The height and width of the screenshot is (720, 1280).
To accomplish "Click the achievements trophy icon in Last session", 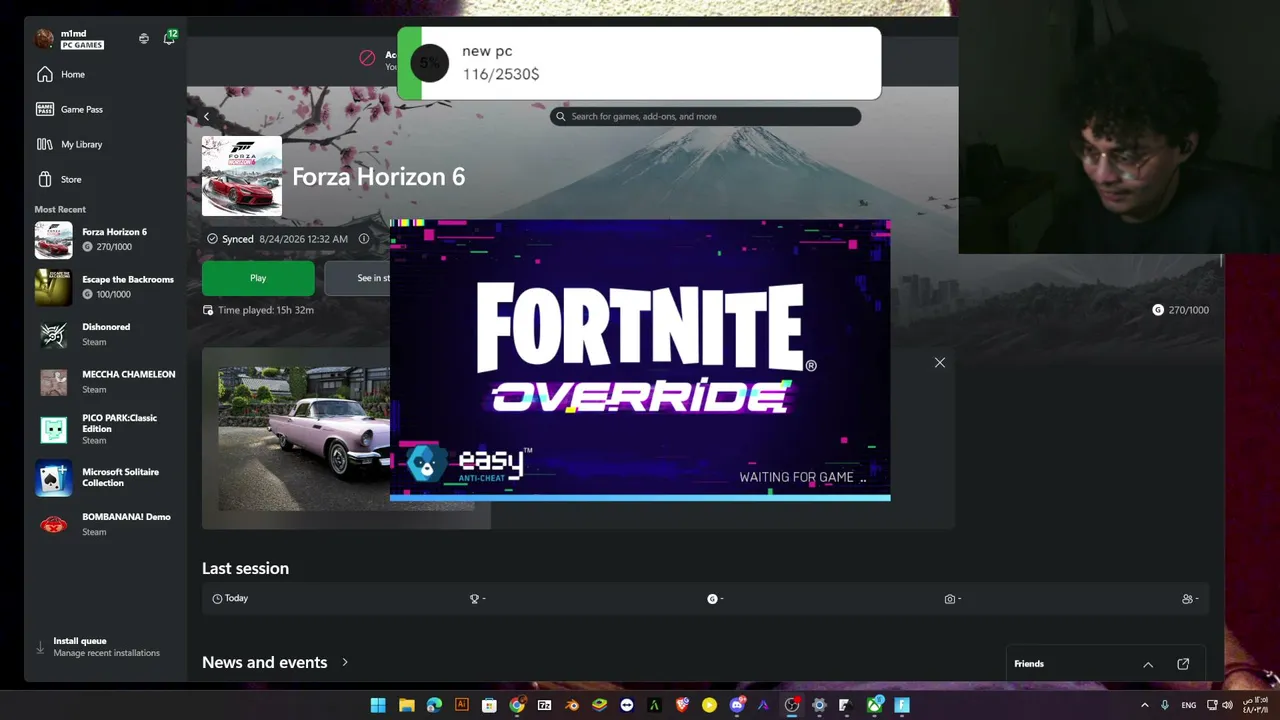I will pyautogui.click(x=475, y=599).
